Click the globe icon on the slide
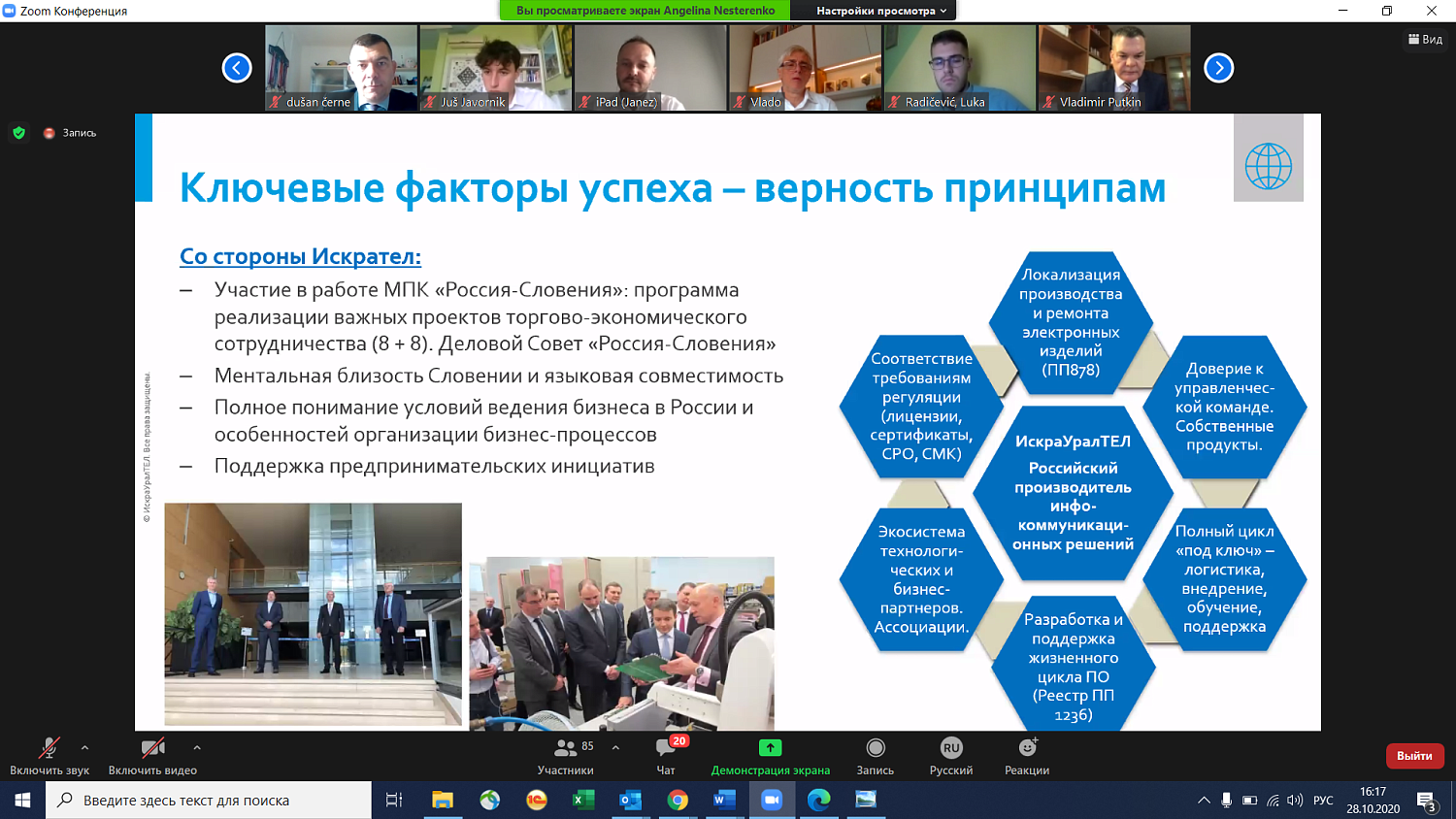This screenshot has width=1456, height=819. (x=1268, y=166)
